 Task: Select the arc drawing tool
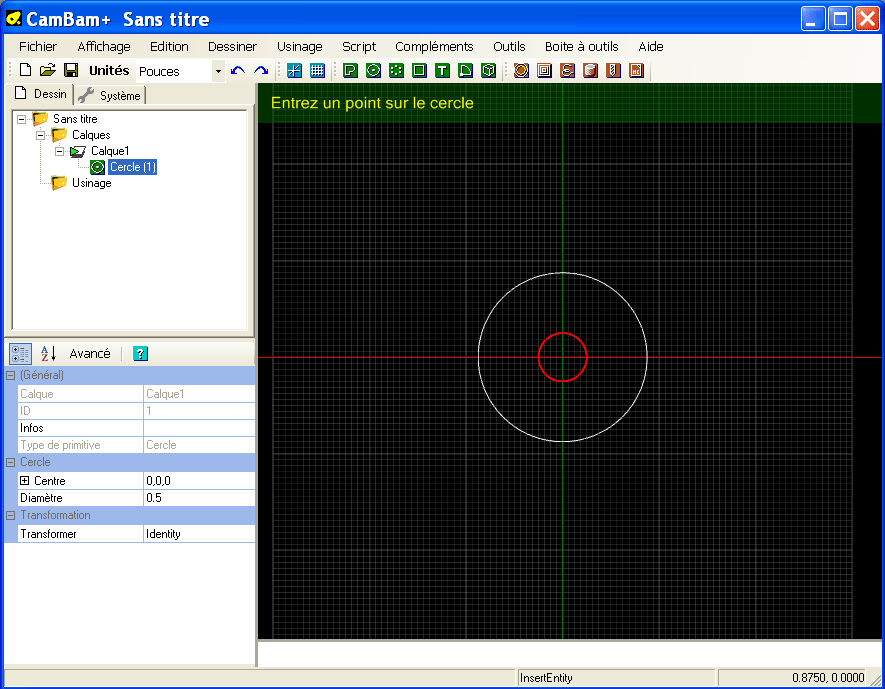pos(465,71)
